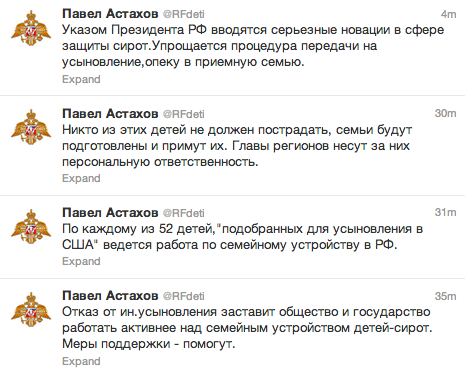Screen dimensions: 465x374
Task: Open Павел Астахов name on first tweet
Action: [x=110, y=14]
